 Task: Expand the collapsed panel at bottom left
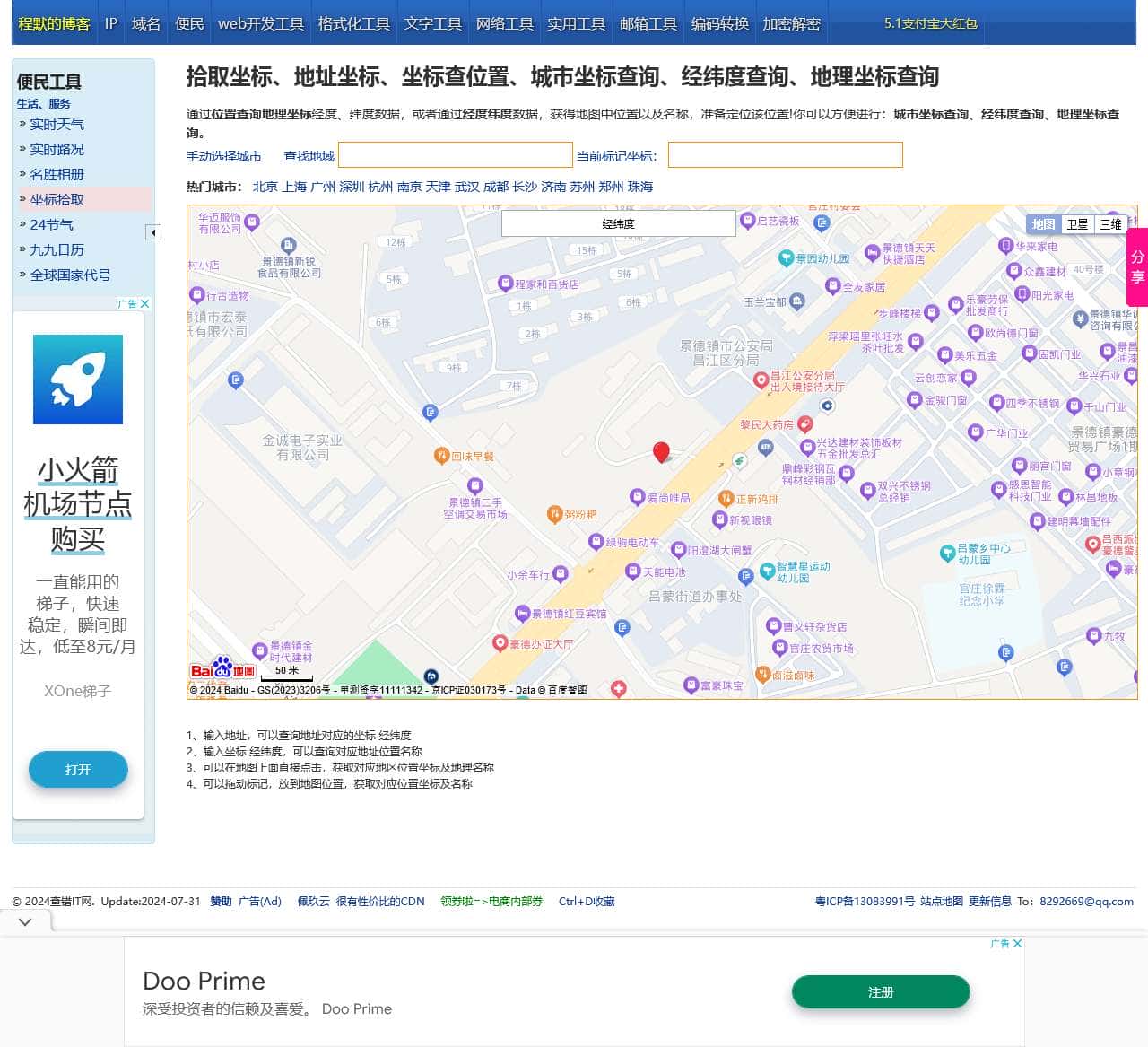24,921
